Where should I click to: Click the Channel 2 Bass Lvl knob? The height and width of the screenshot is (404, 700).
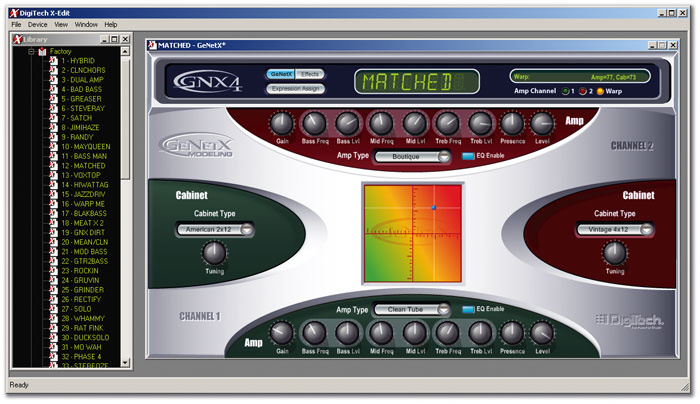347,124
